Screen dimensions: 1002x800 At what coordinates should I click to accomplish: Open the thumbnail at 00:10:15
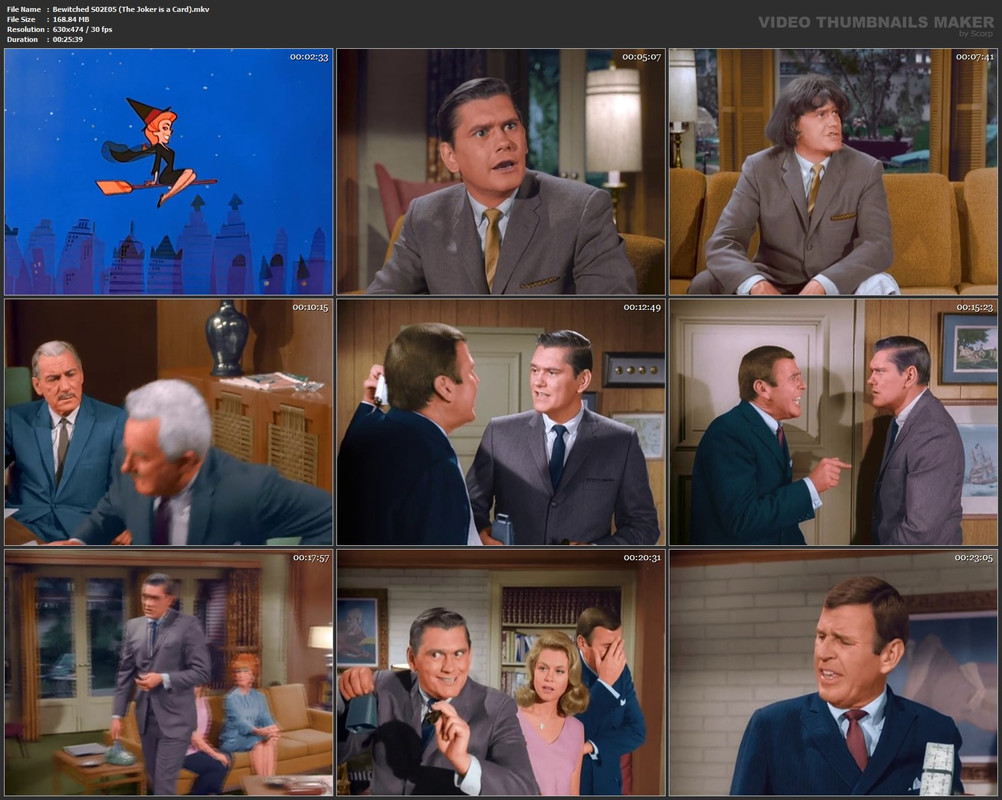tap(169, 422)
